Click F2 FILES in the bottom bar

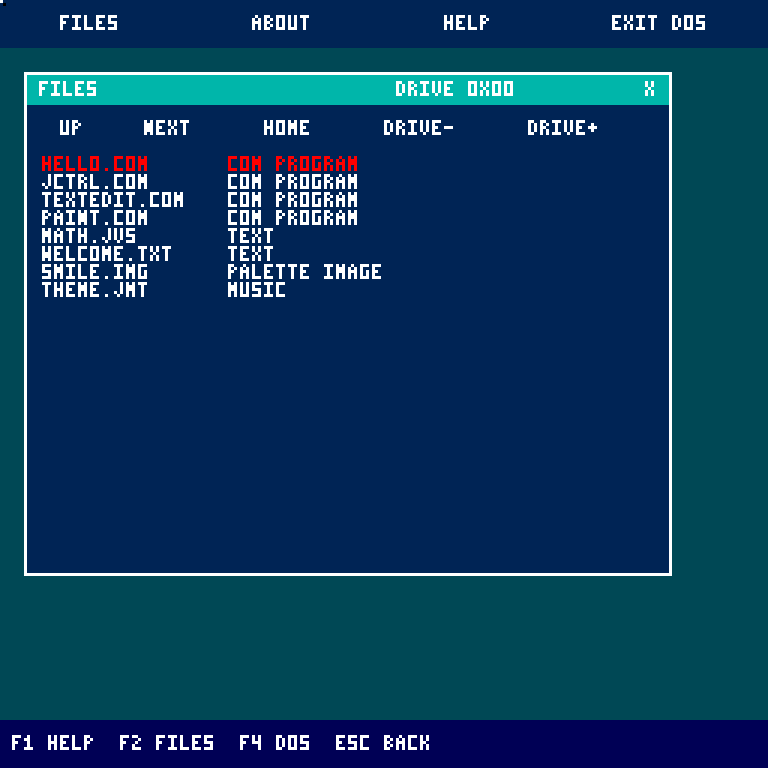[x=167, y=743]
